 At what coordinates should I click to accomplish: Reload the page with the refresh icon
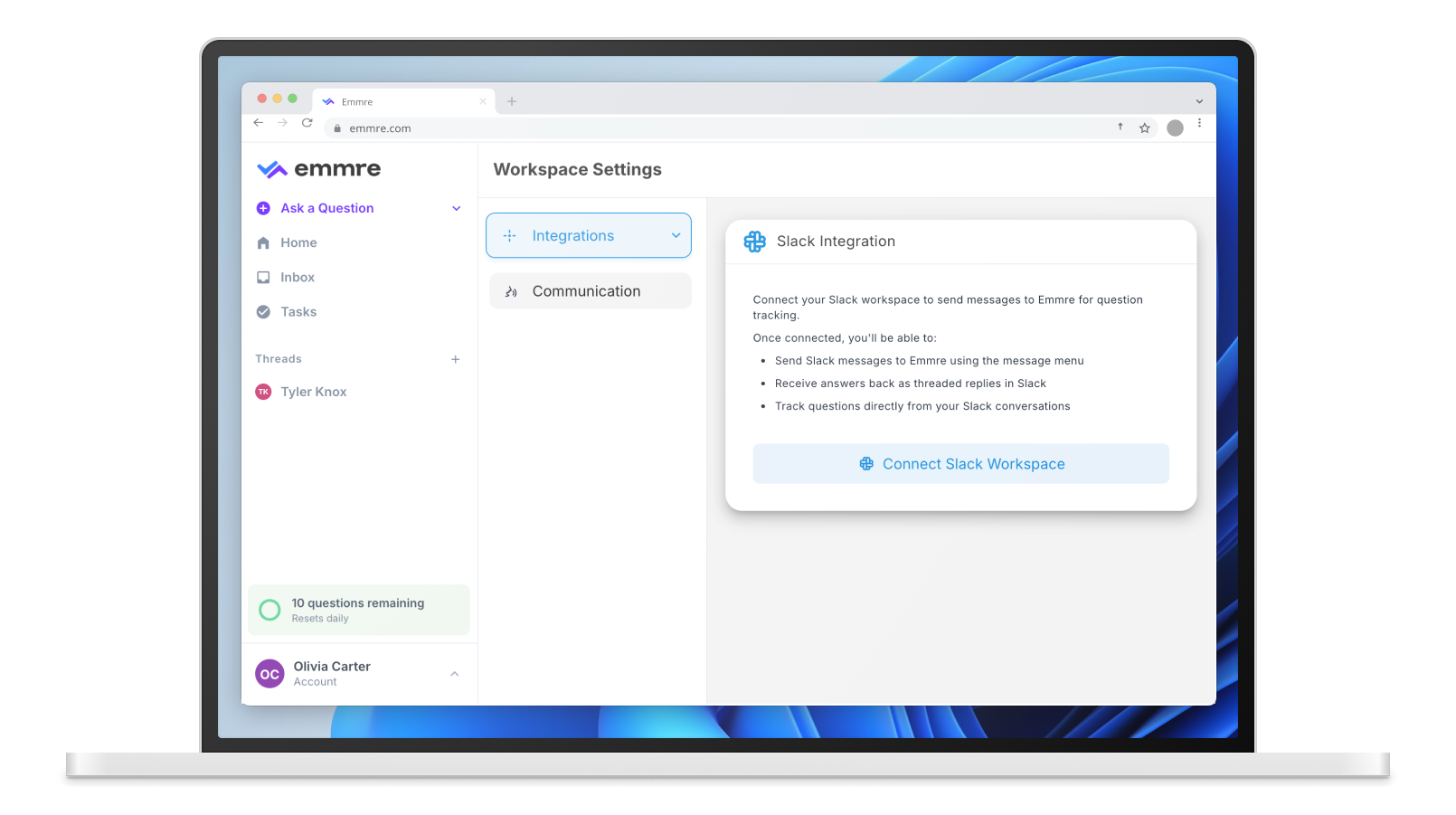(307, 123)
